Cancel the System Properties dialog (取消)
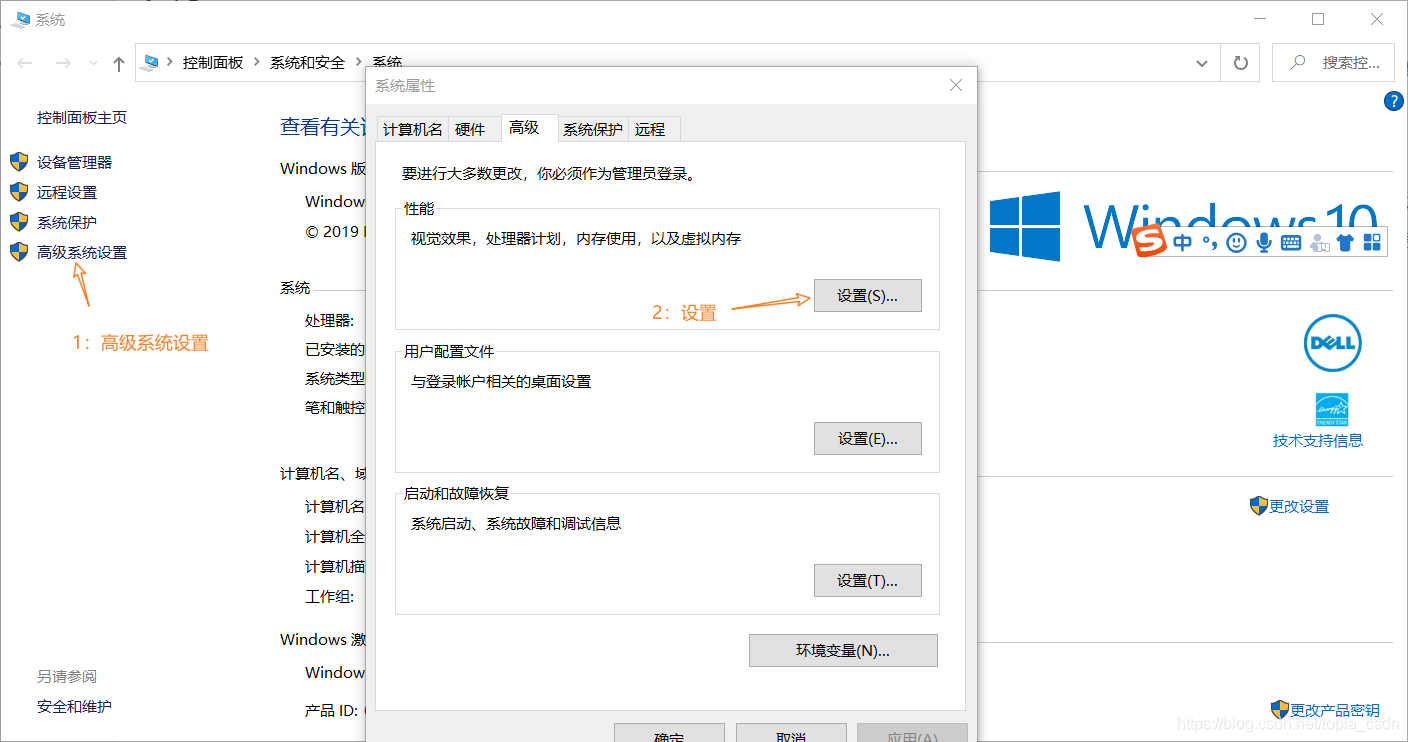This screenshot has height=742, width=1408. [x=791, y=733]
